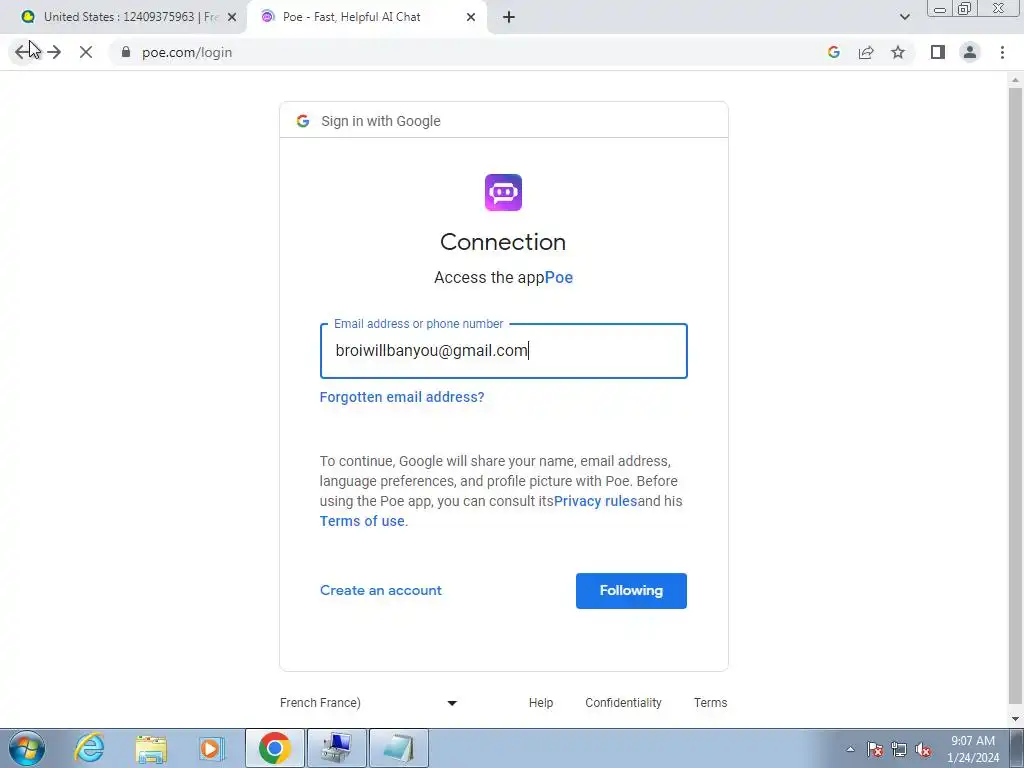Focus the email address or phone number field
The height and width of the screenshot is (768, 1024).
504,351
